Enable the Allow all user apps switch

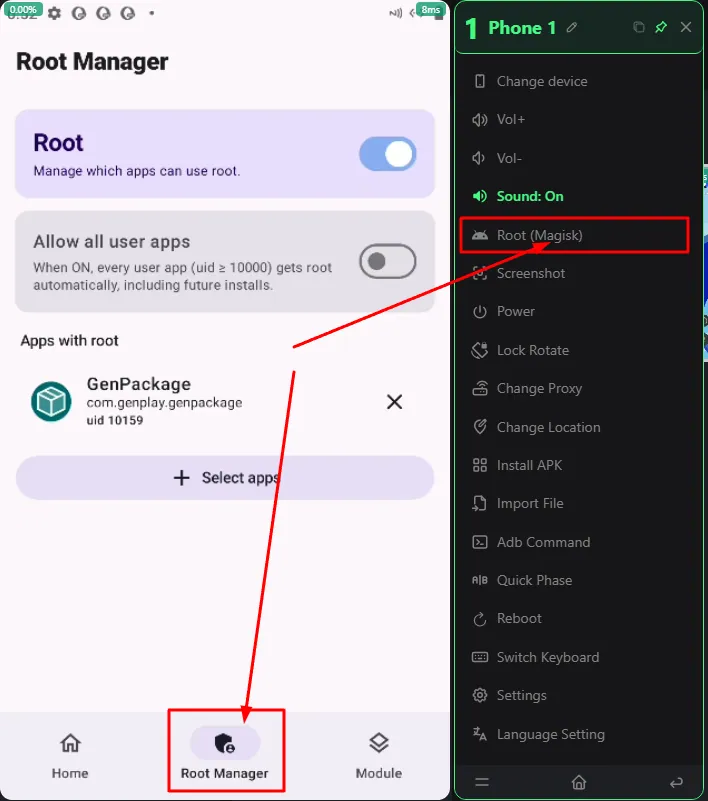(x=388, y=261)
